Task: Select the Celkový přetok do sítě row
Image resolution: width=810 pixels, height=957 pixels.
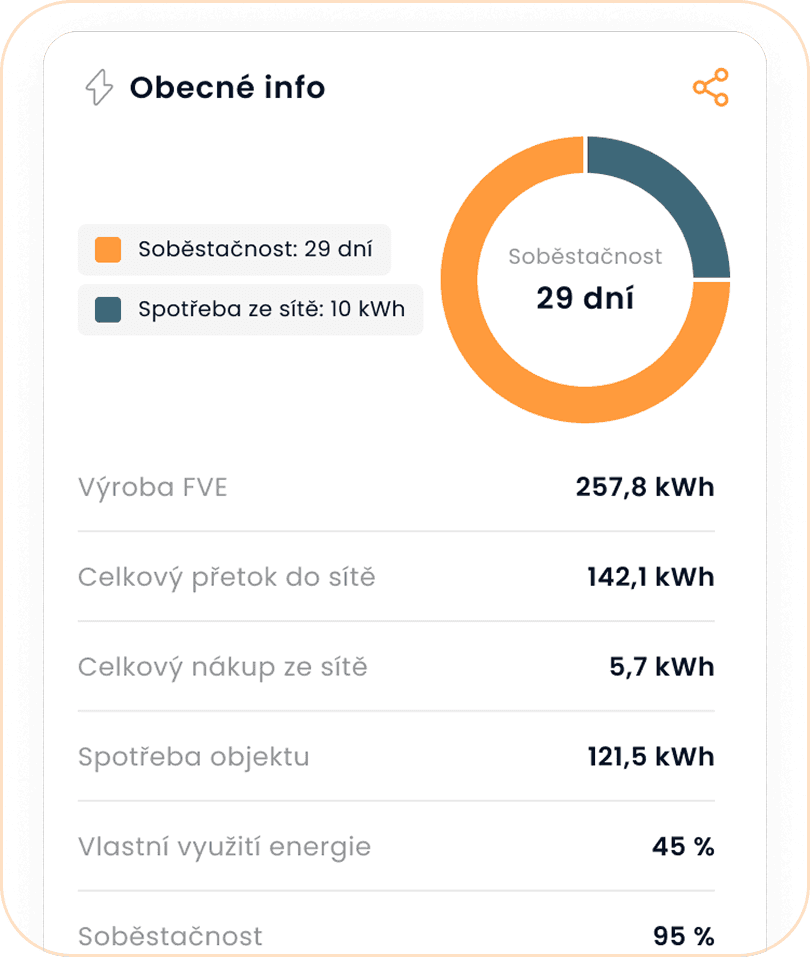Action: (x=227, y=577)
